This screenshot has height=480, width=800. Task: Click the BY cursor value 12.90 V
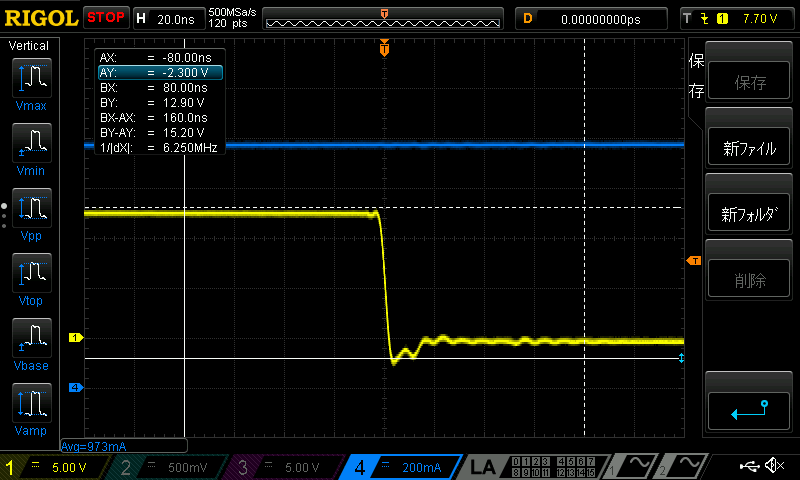pos(183,103)
